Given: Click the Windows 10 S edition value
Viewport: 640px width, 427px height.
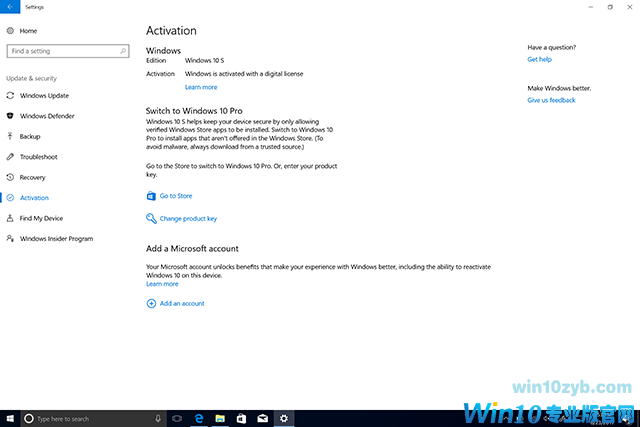Looking at the screenshot, I should point(204,60).
